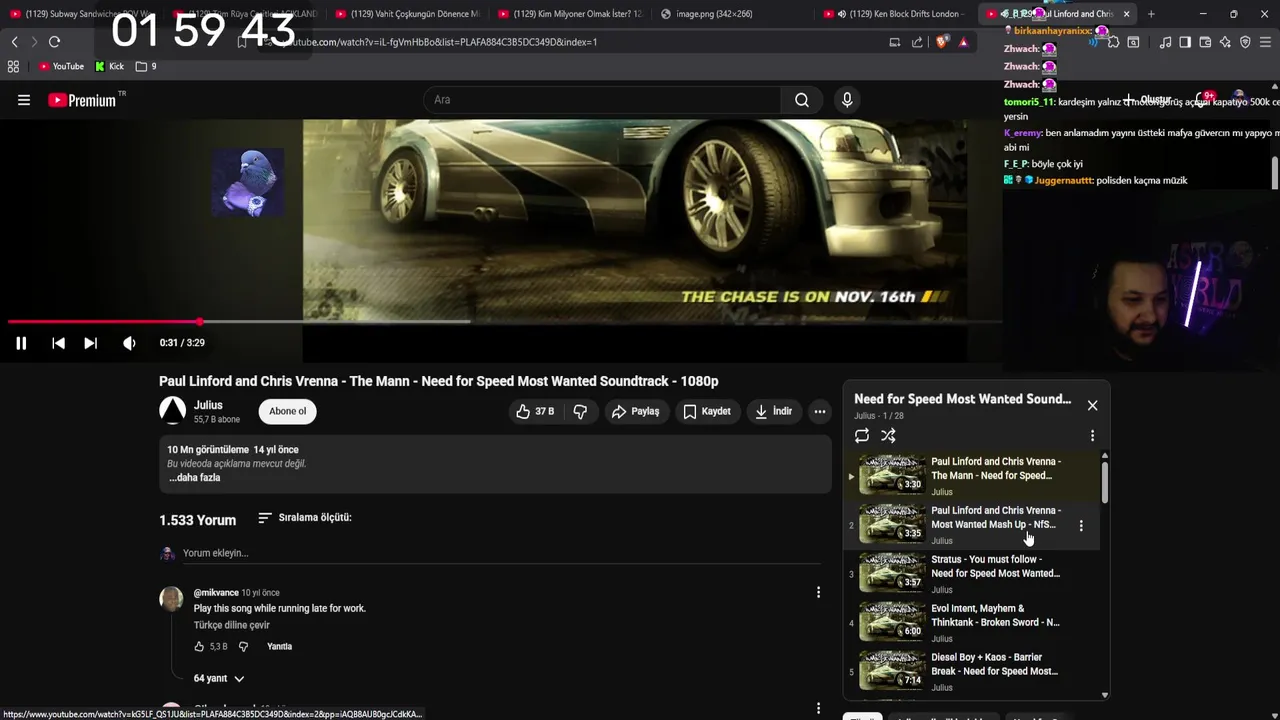Viewport: 1280px width, 720px height.
Task: Subscribe with Abone ol button
Action: (x=288, y=411)
